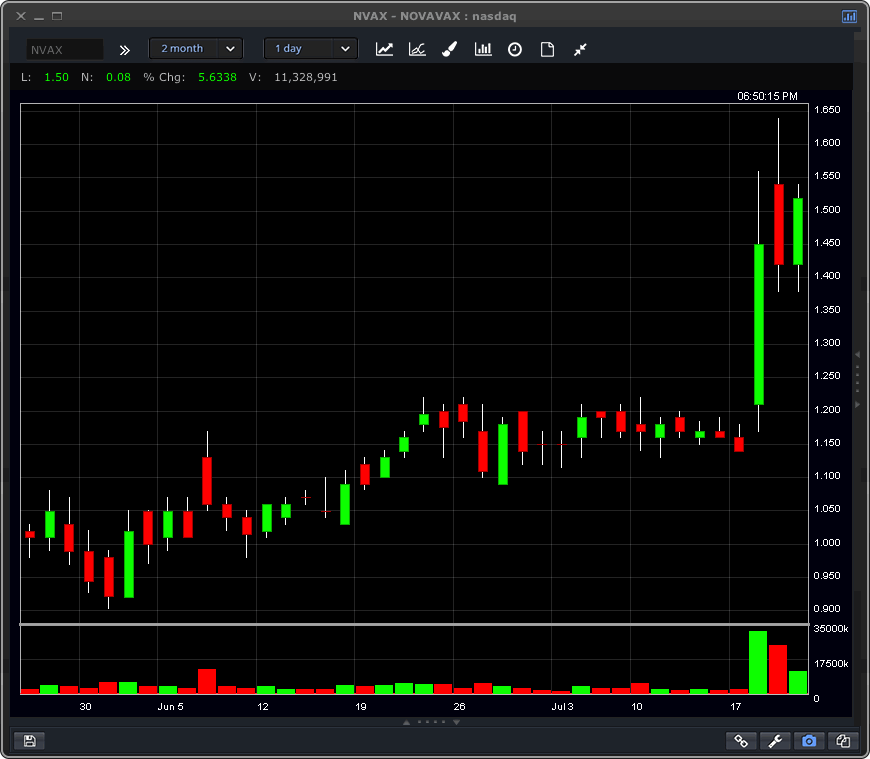
Task: Click the right side panel expander handle
Action: pos(857,380)
